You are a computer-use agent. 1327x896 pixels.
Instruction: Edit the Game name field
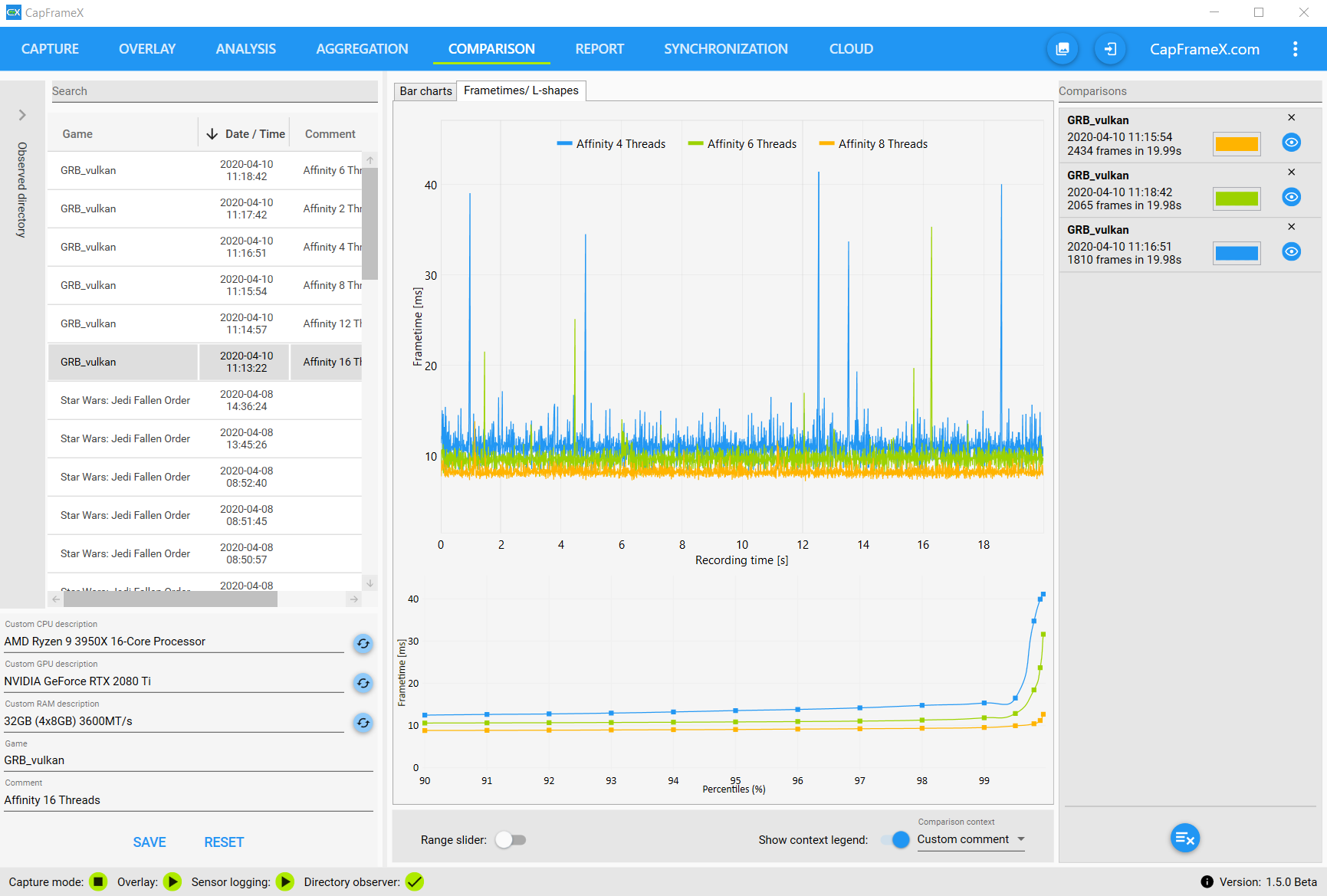tap(188, 760)
